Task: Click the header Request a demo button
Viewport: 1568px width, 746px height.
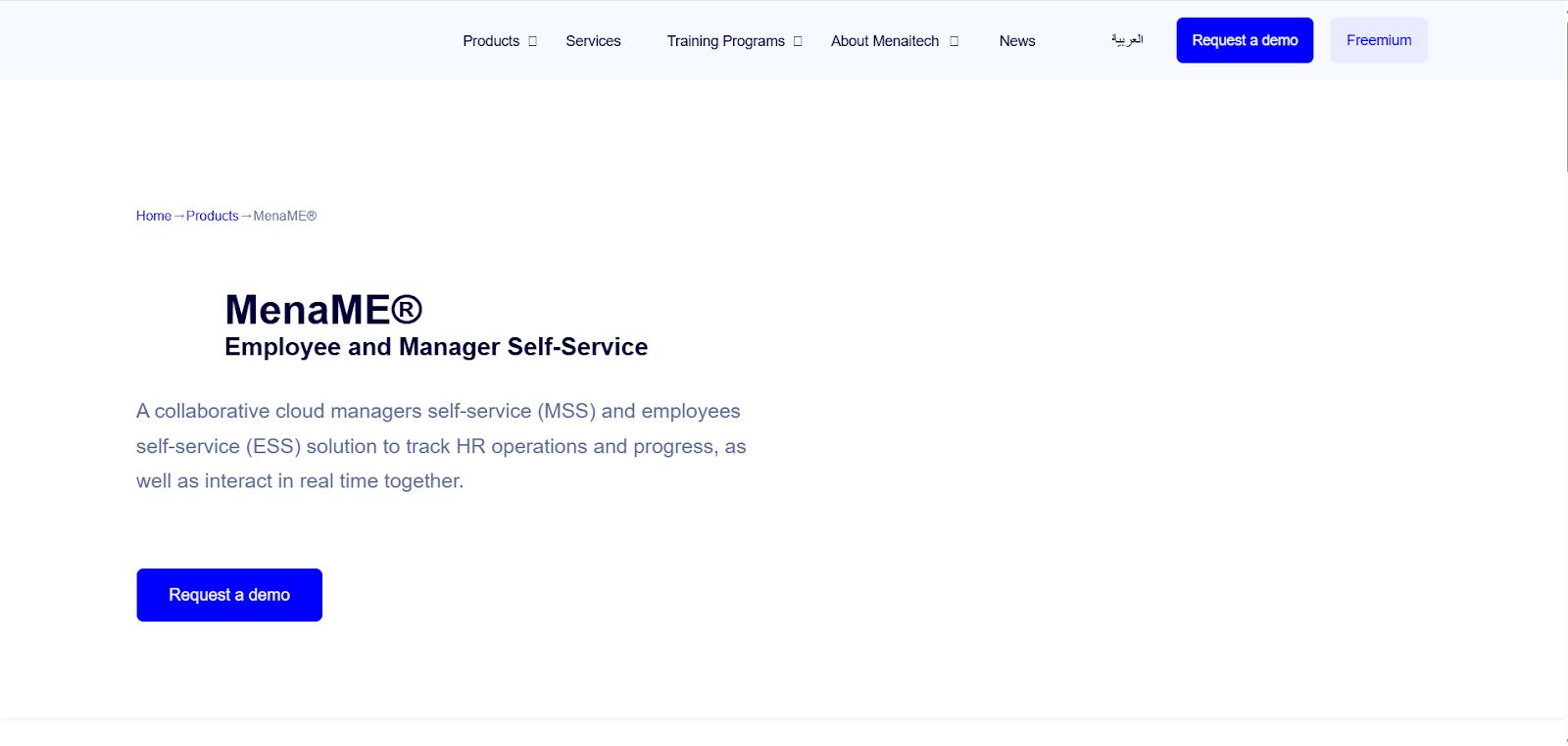Action: 1245,40
